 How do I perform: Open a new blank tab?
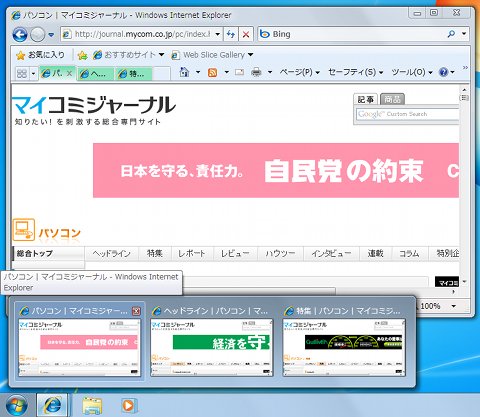(161, 74)
